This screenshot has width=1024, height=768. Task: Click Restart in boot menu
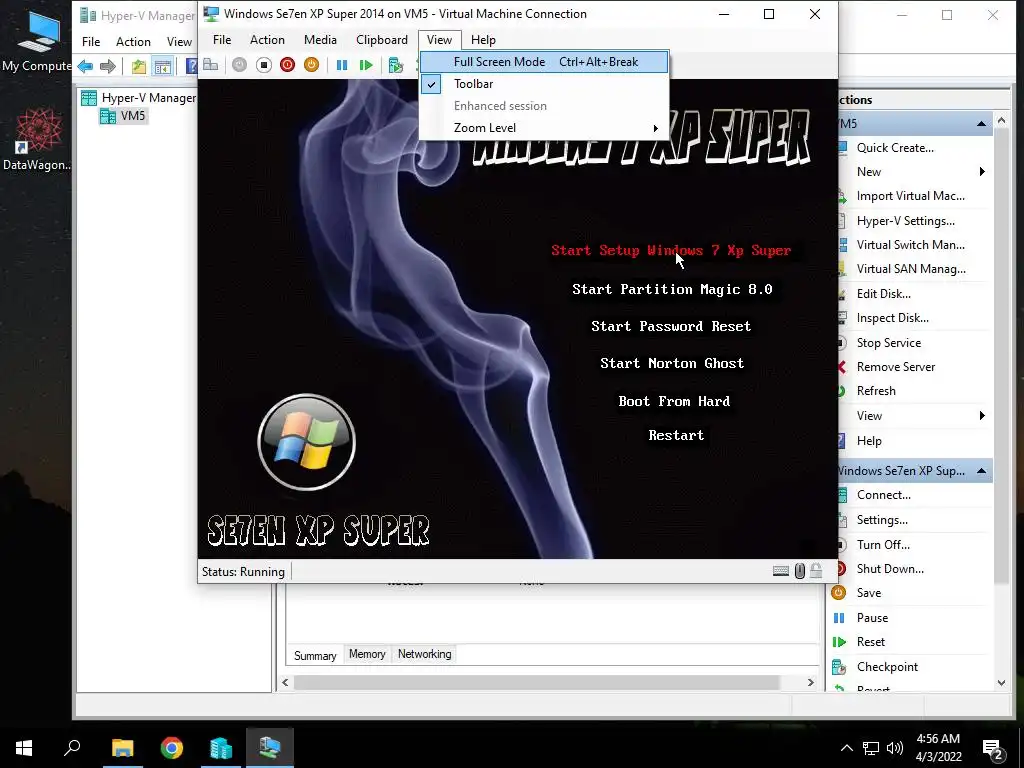coord(676,435)
